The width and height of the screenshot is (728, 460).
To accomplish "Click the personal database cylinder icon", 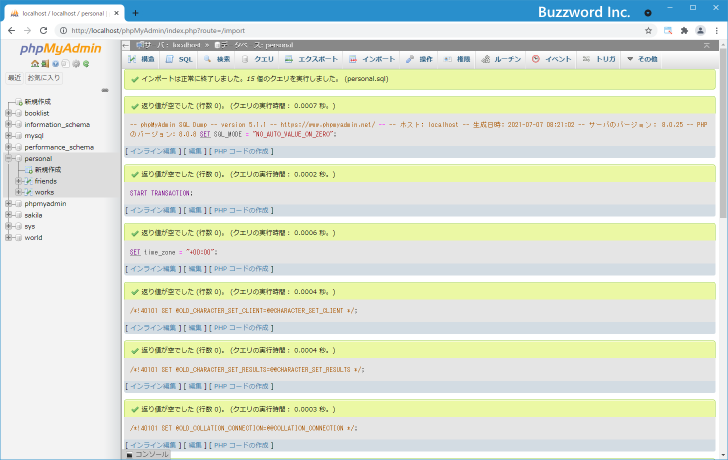I will 19,159.
